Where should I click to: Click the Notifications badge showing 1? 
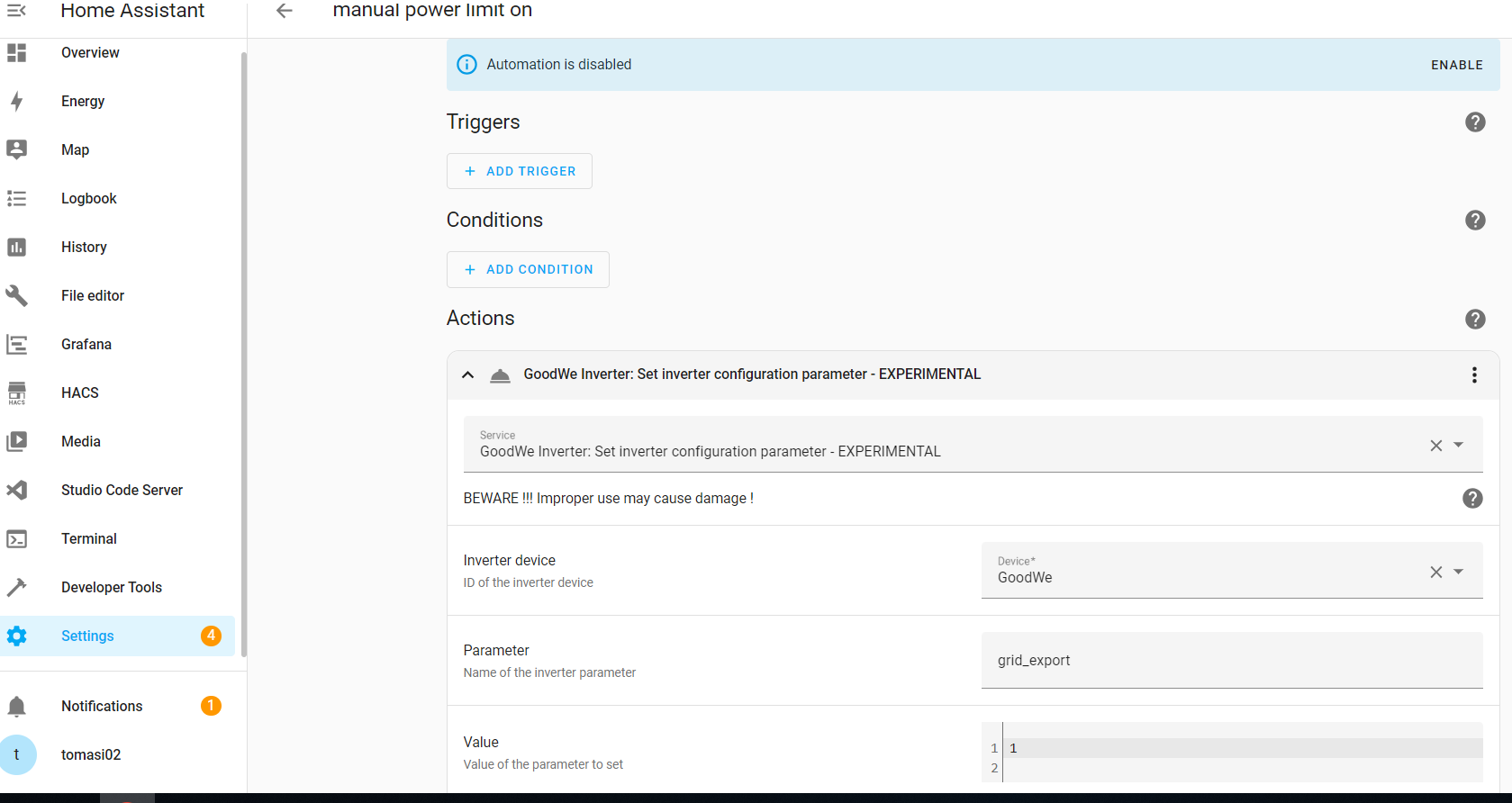click(211, 706)
